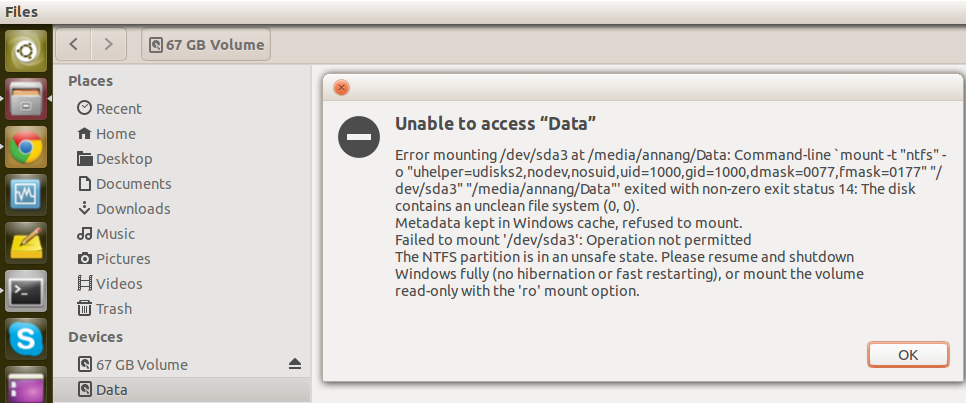Select the Data device in sidebar
The height and width of the screenshot is (403, 966).
pyautogui.click(x=111, y=389)
